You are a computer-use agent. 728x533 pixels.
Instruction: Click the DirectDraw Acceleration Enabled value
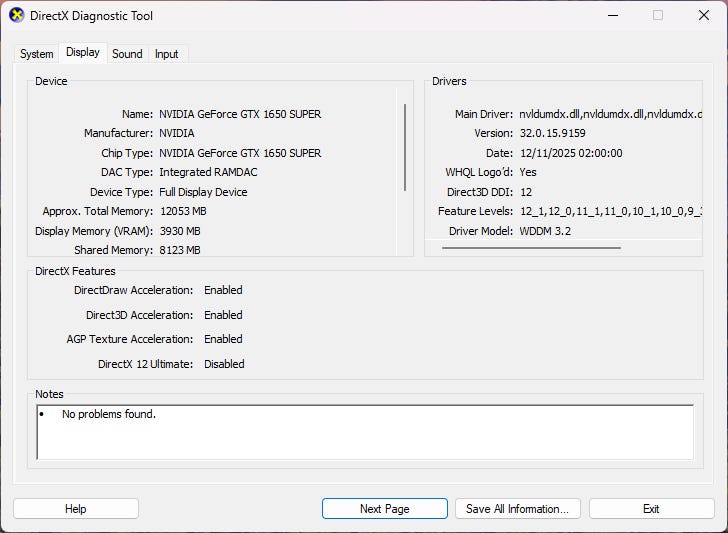point(223,290)
